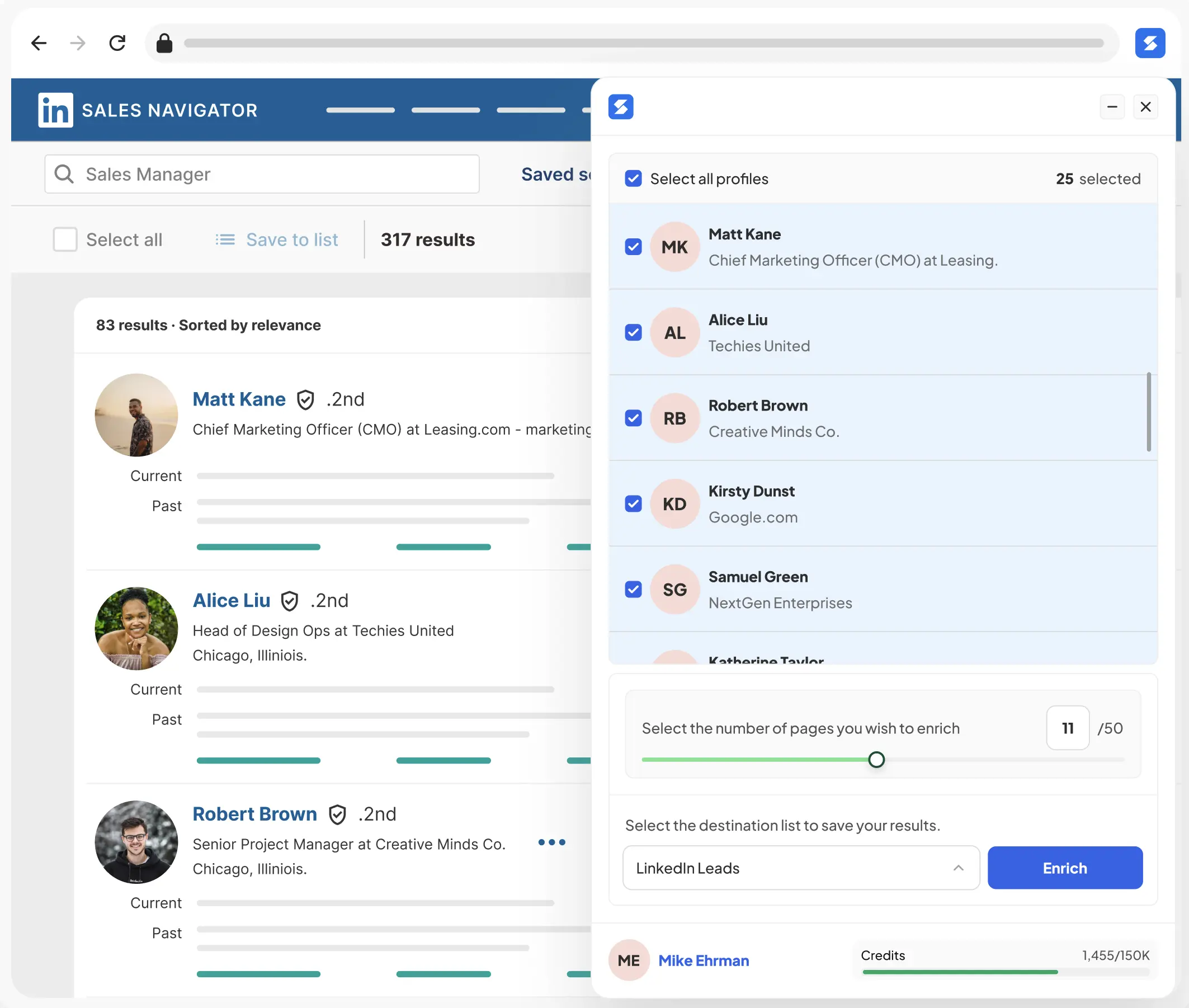Open the extension from the browser toolbar
The height and width of the screenshot is (1008, 1189).
click(x=1151, y=43)
